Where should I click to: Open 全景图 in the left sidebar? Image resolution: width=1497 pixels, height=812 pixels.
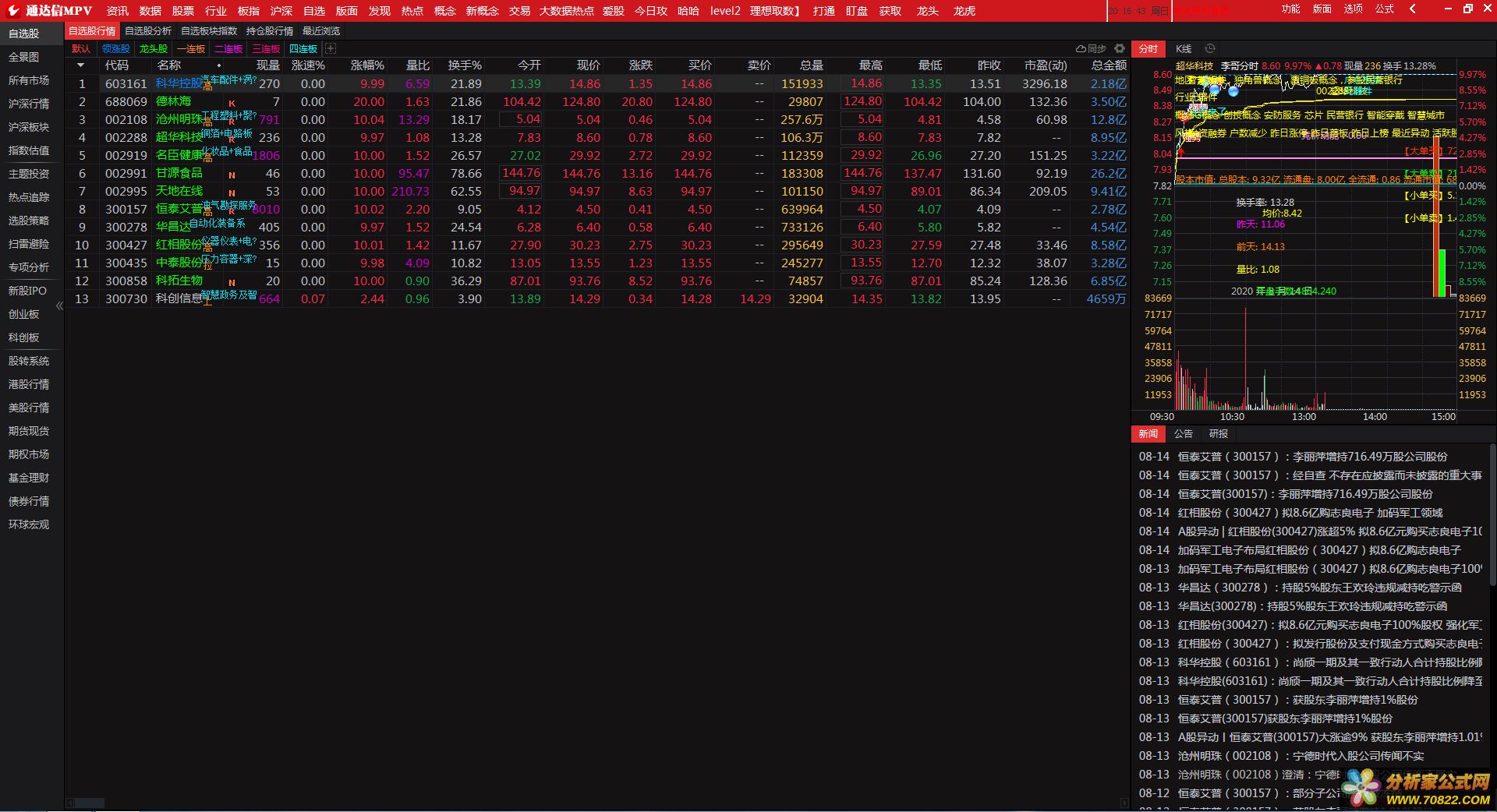pyautogui.click(x=23, y=57)
